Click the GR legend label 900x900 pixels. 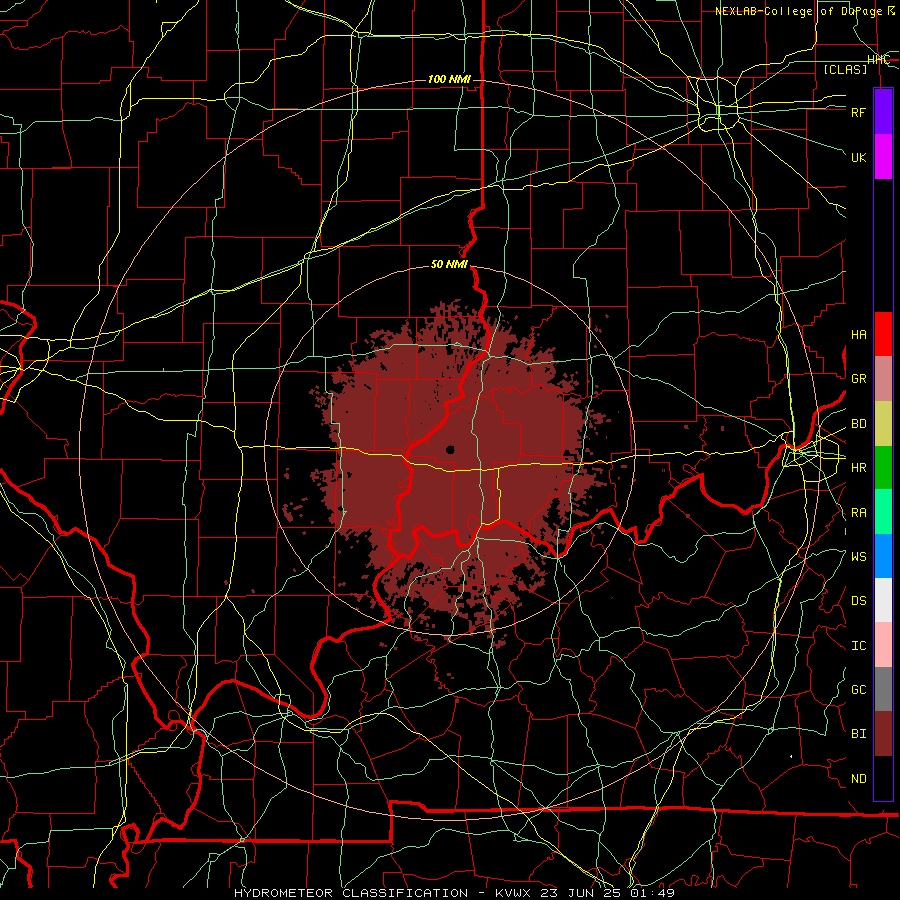click(859, 379)
